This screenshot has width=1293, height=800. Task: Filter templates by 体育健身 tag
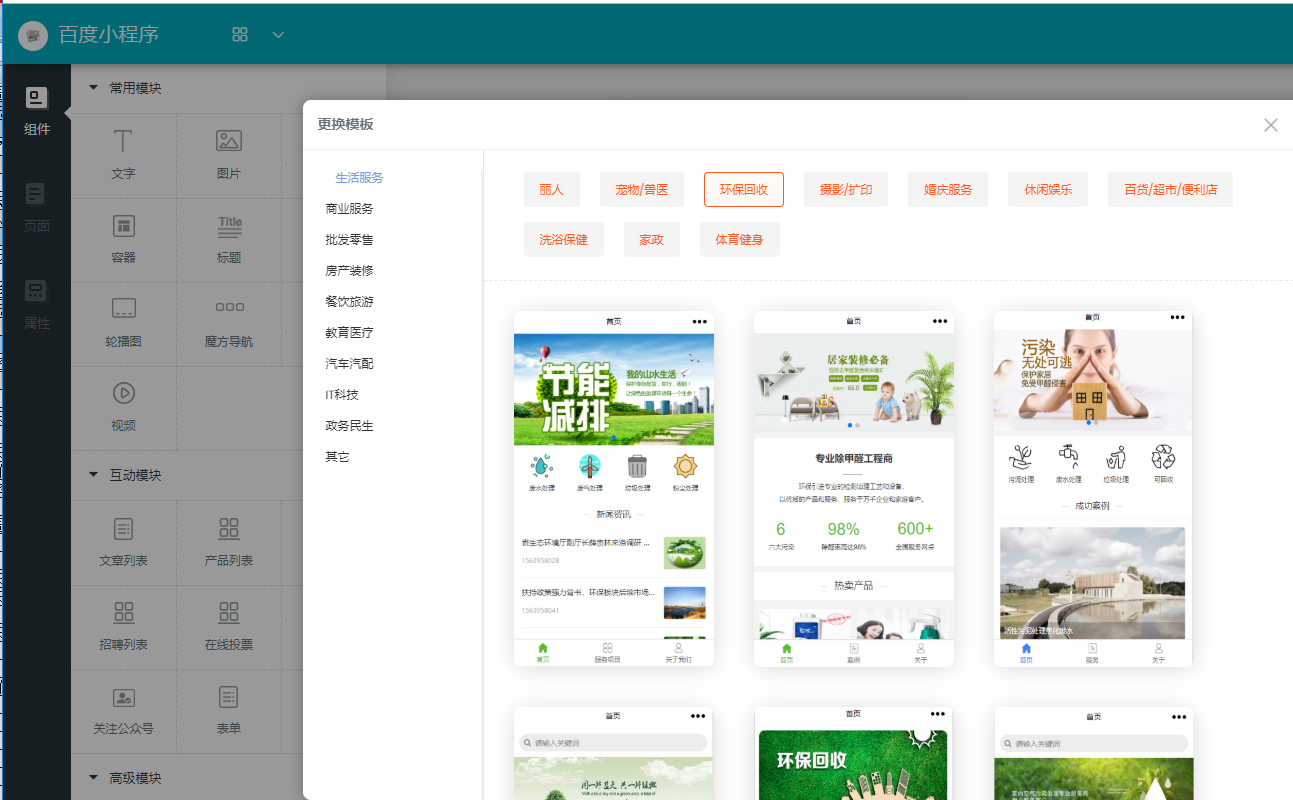point(739,240)
